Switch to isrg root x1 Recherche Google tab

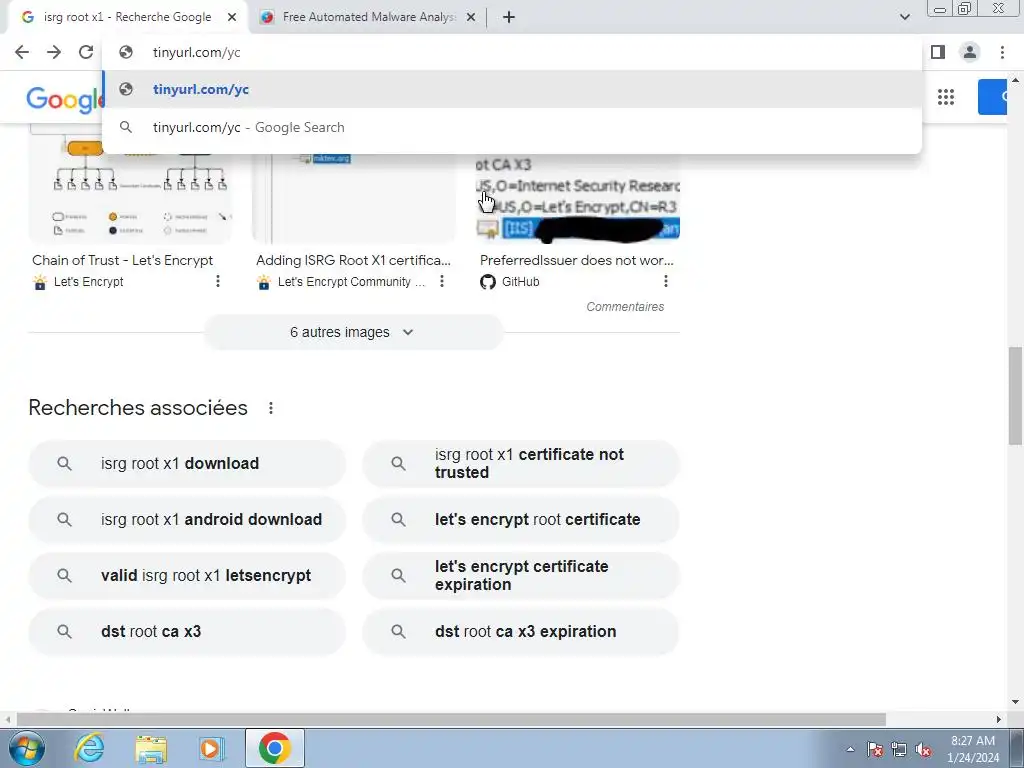(127, 18)
